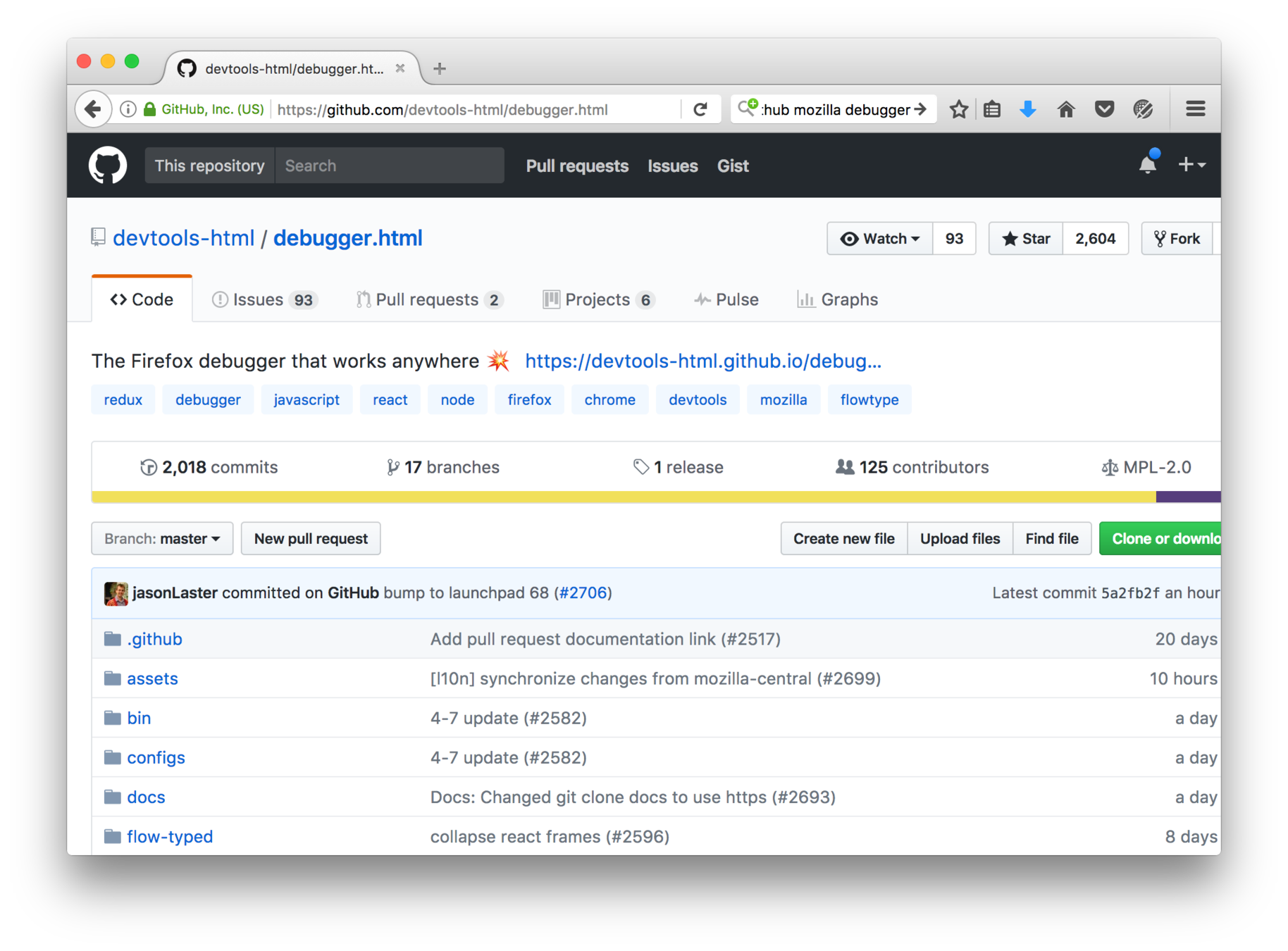
Task: Open the Pulse tab
Action: pyautogui.click(x=726, y=299)
